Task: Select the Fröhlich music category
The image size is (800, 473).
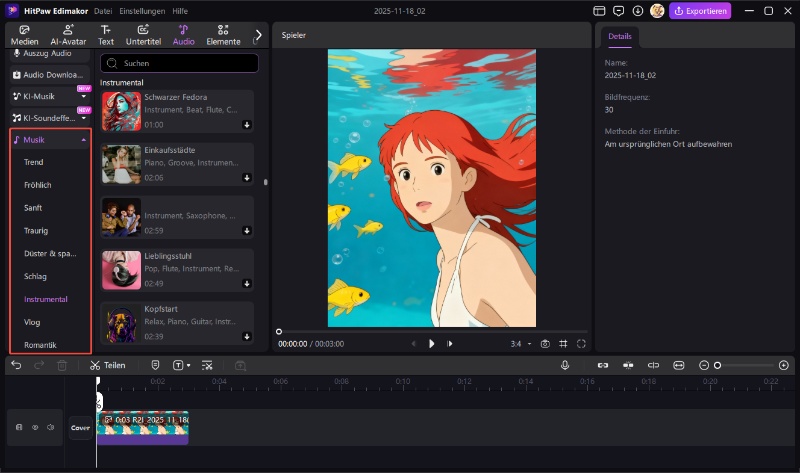Action: (38, 185)
